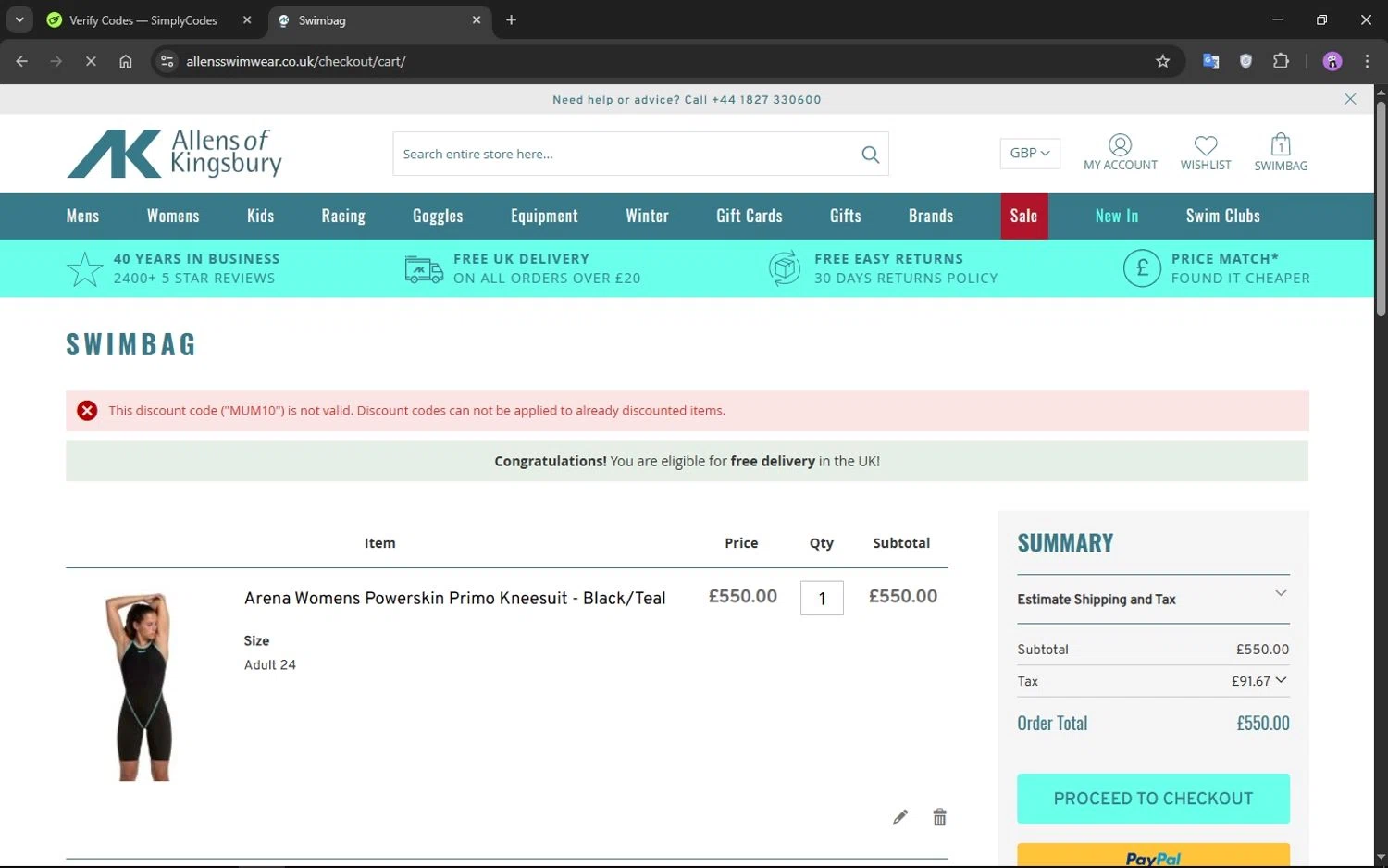
Task: Open a new browser tab
Action: pos(511,19)
